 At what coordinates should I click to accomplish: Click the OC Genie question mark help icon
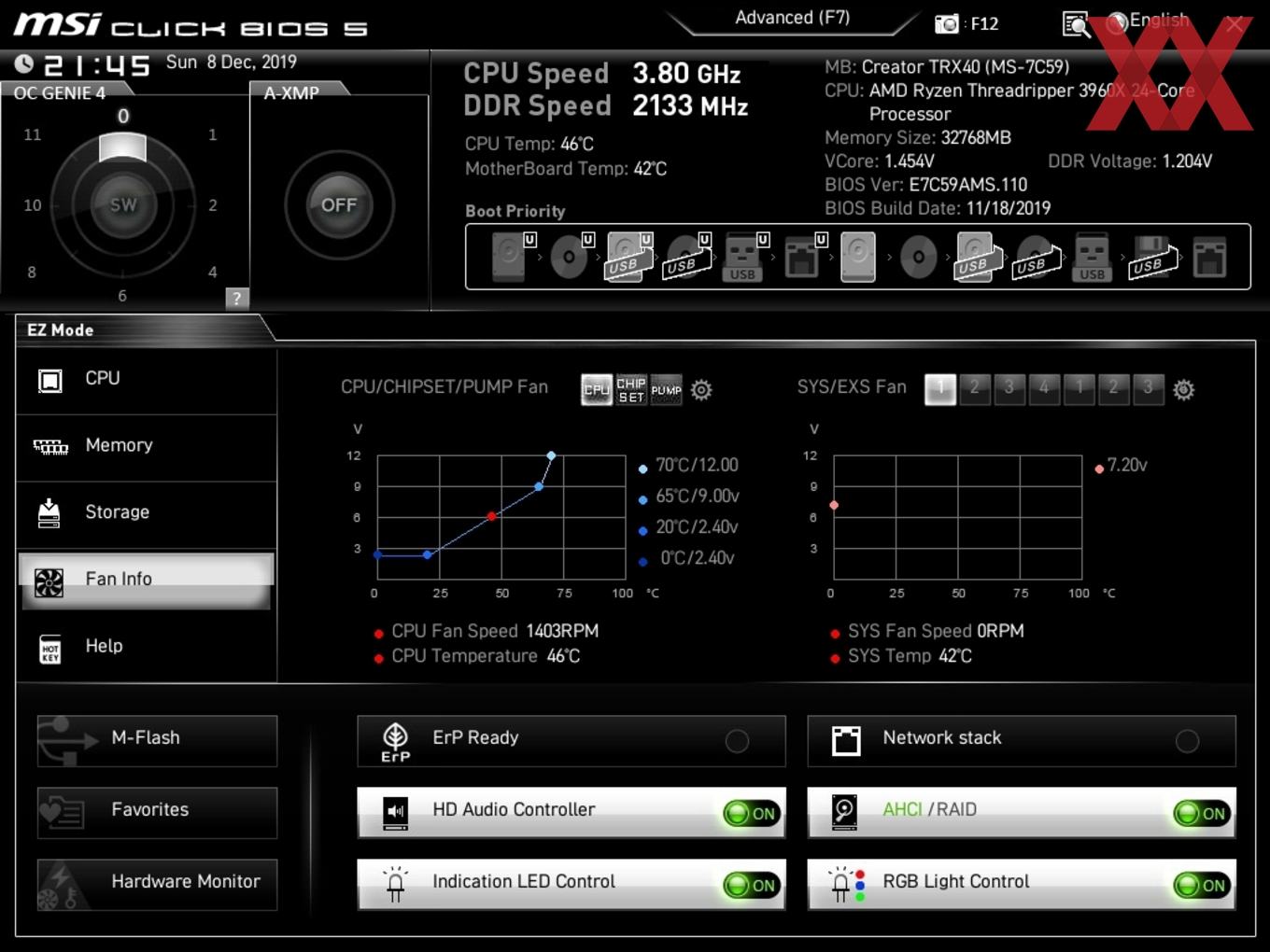[x=237, y=298]
